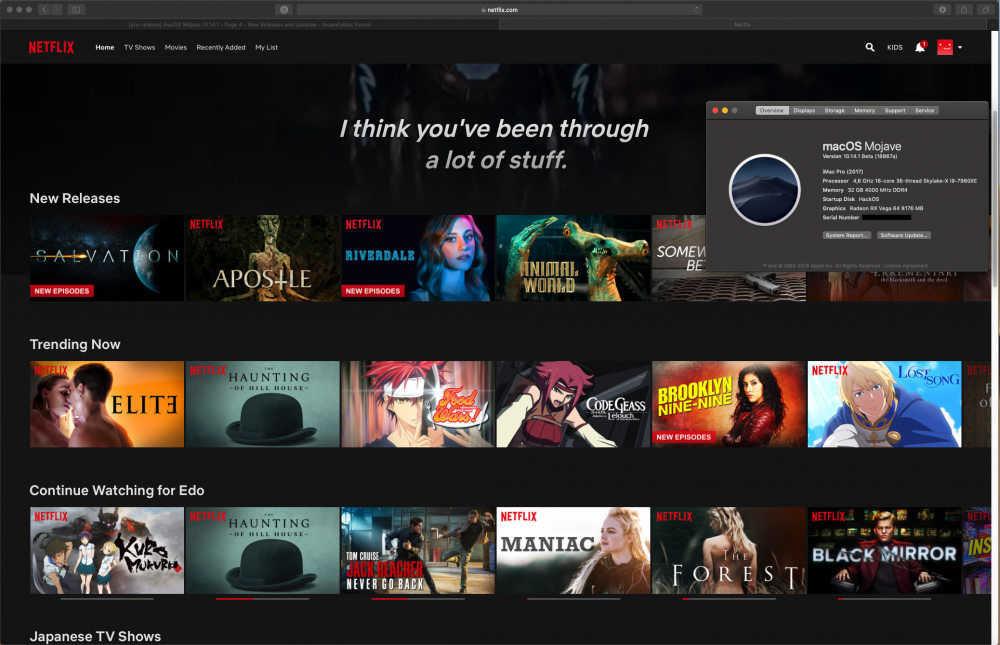Open Haunting of Hill House in Trending Now
Image resolution: width=1000 pixels, height=645 pixels.
tap(262, 404)
